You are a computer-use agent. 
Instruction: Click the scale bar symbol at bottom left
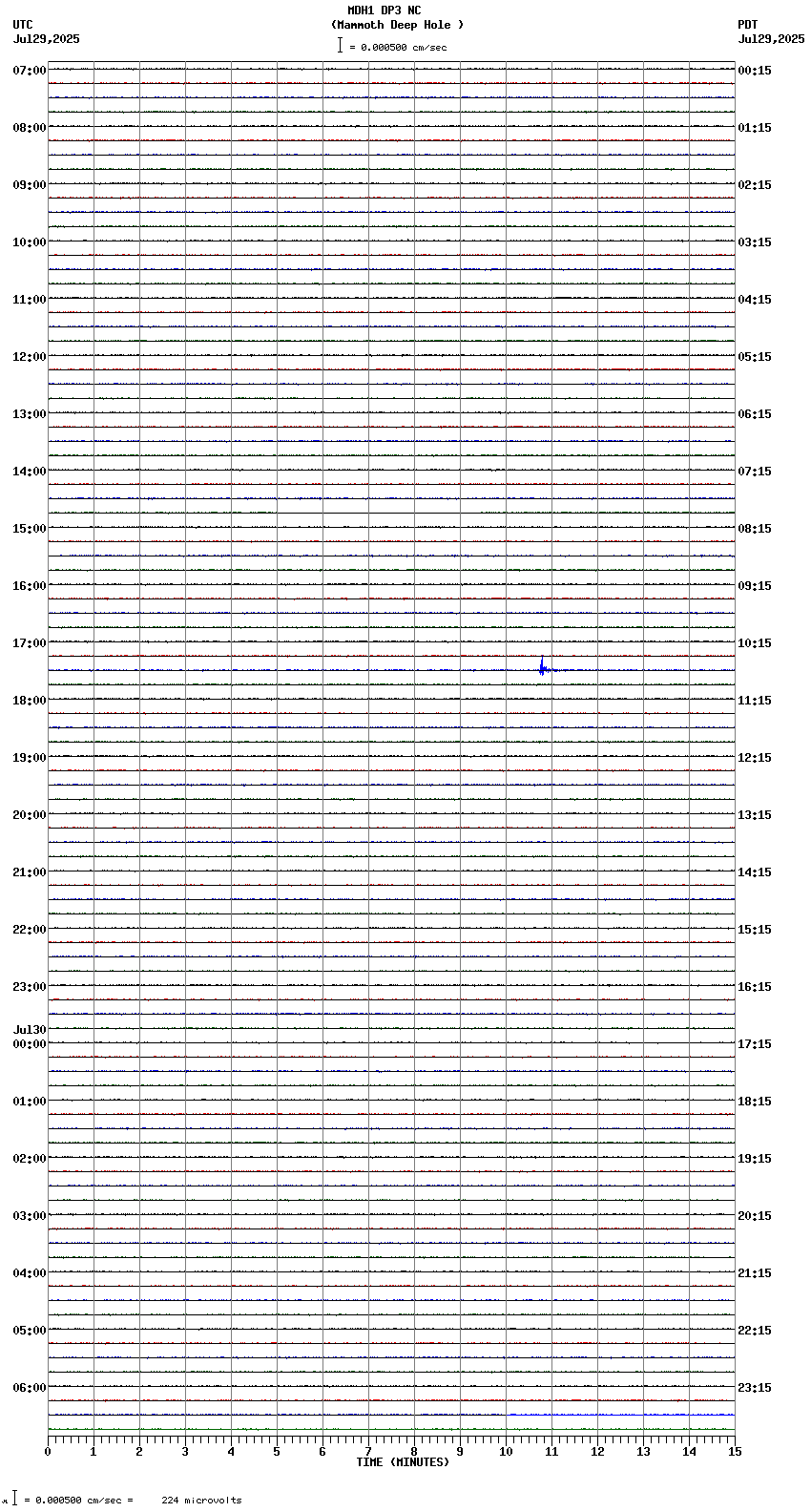coord(14,1499)
